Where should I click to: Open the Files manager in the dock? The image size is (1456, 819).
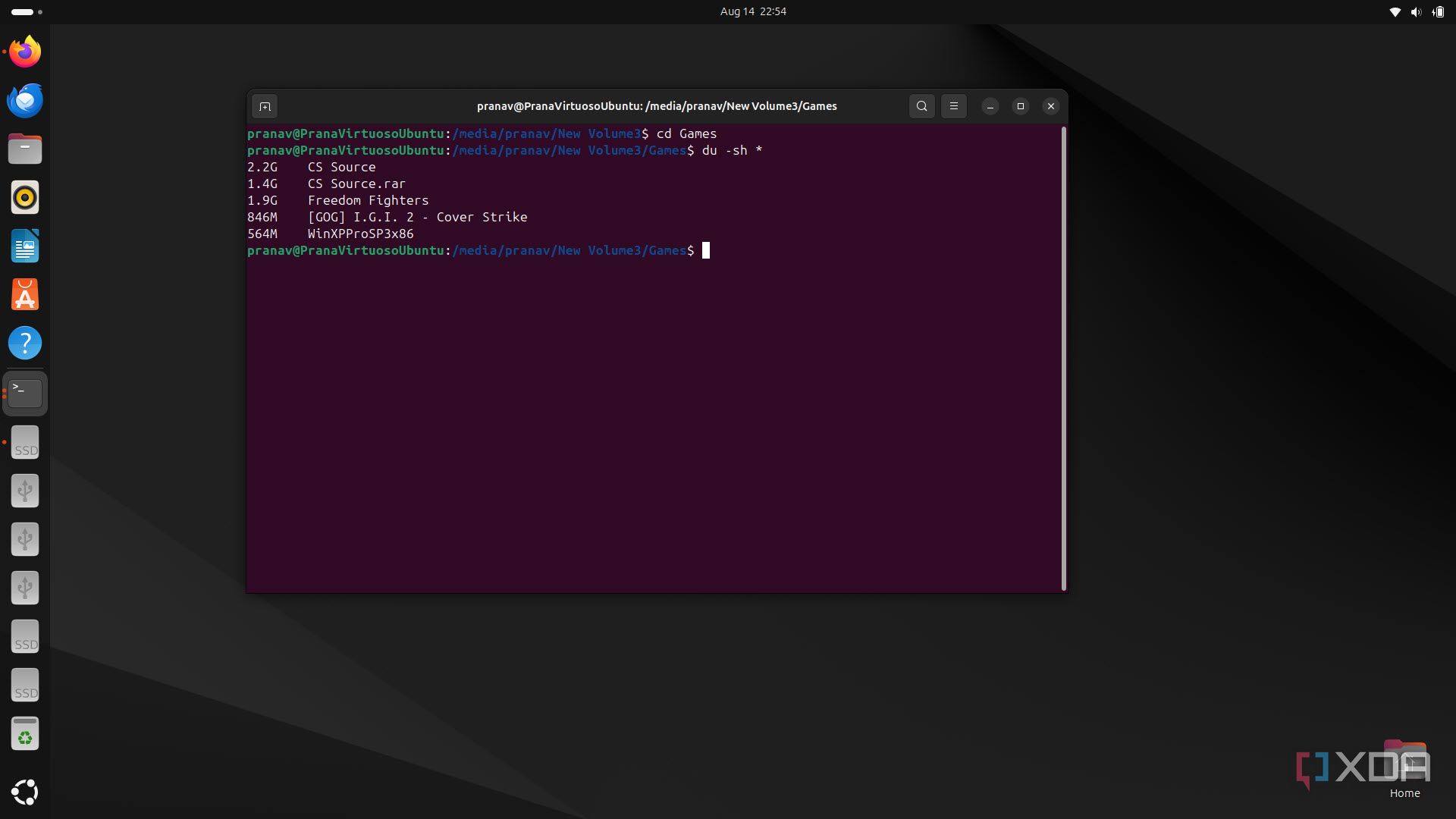[25, 149]
